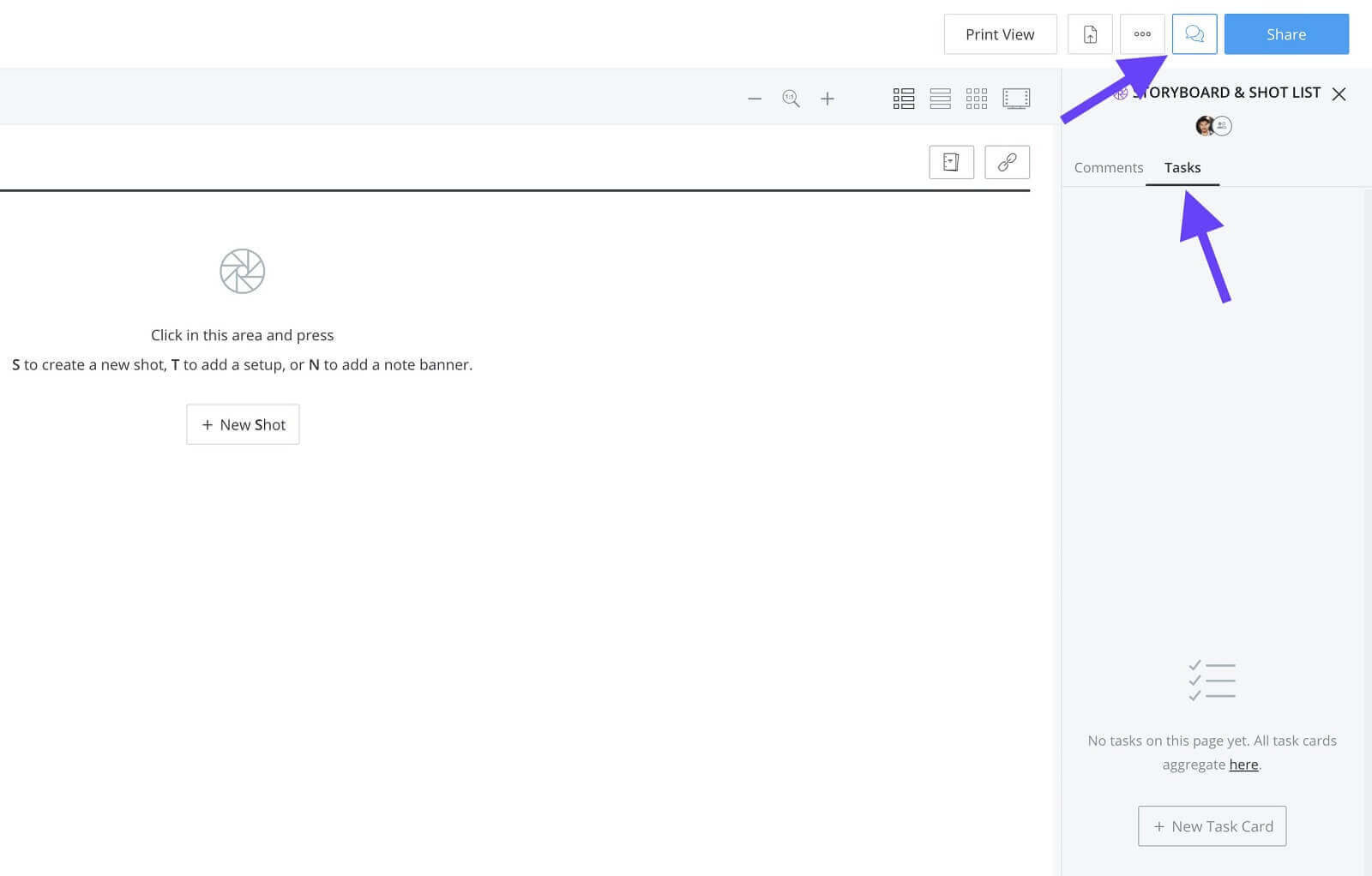Click 'No tasks on this page yet' text

[x=1169, y=741]
